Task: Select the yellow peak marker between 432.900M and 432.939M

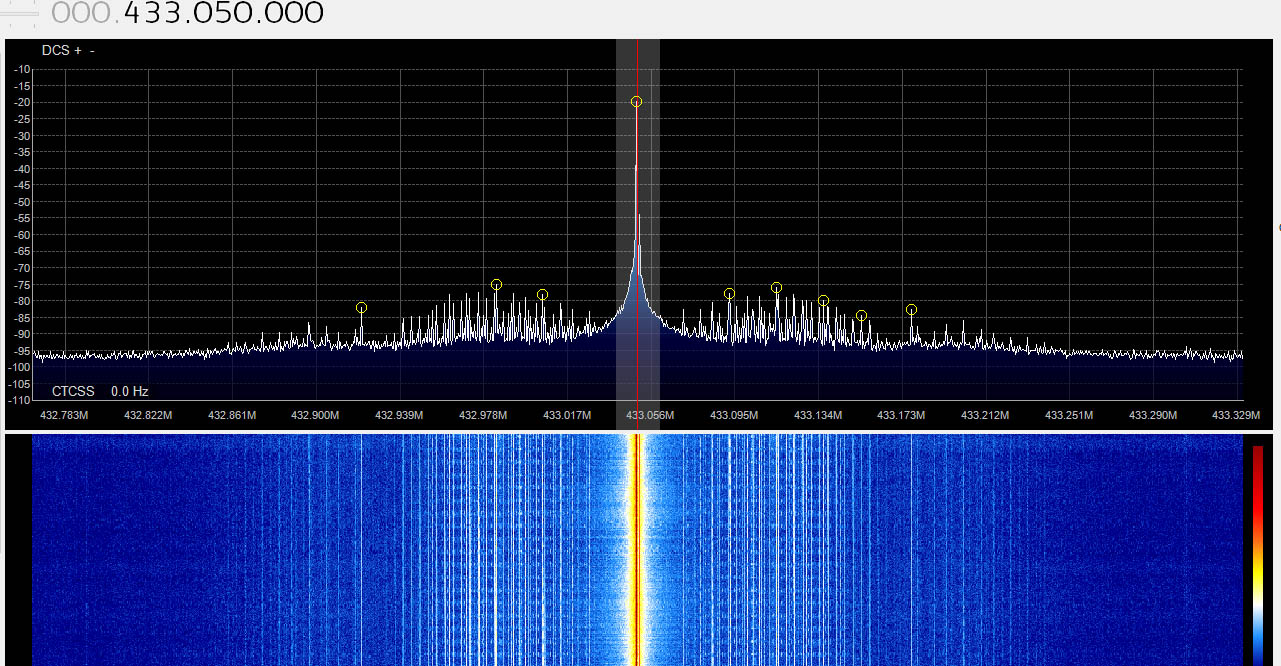Action: click(x=361, y=308)
